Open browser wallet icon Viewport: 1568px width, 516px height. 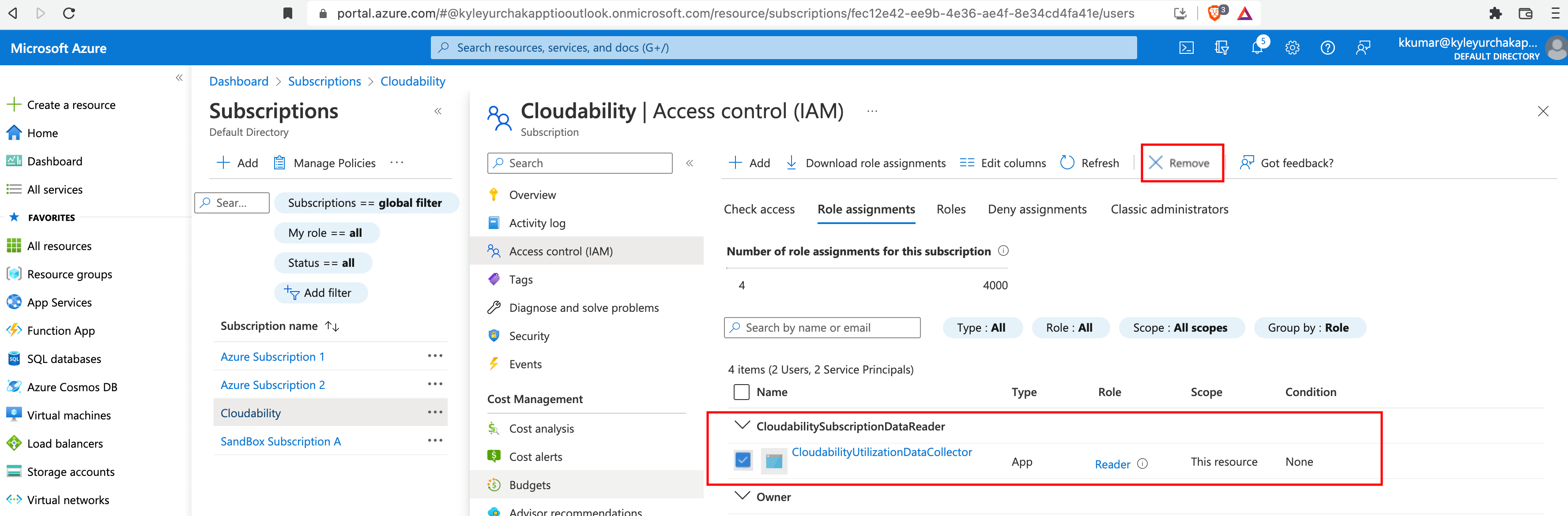pyautogui.click(x=1525, y=13)
